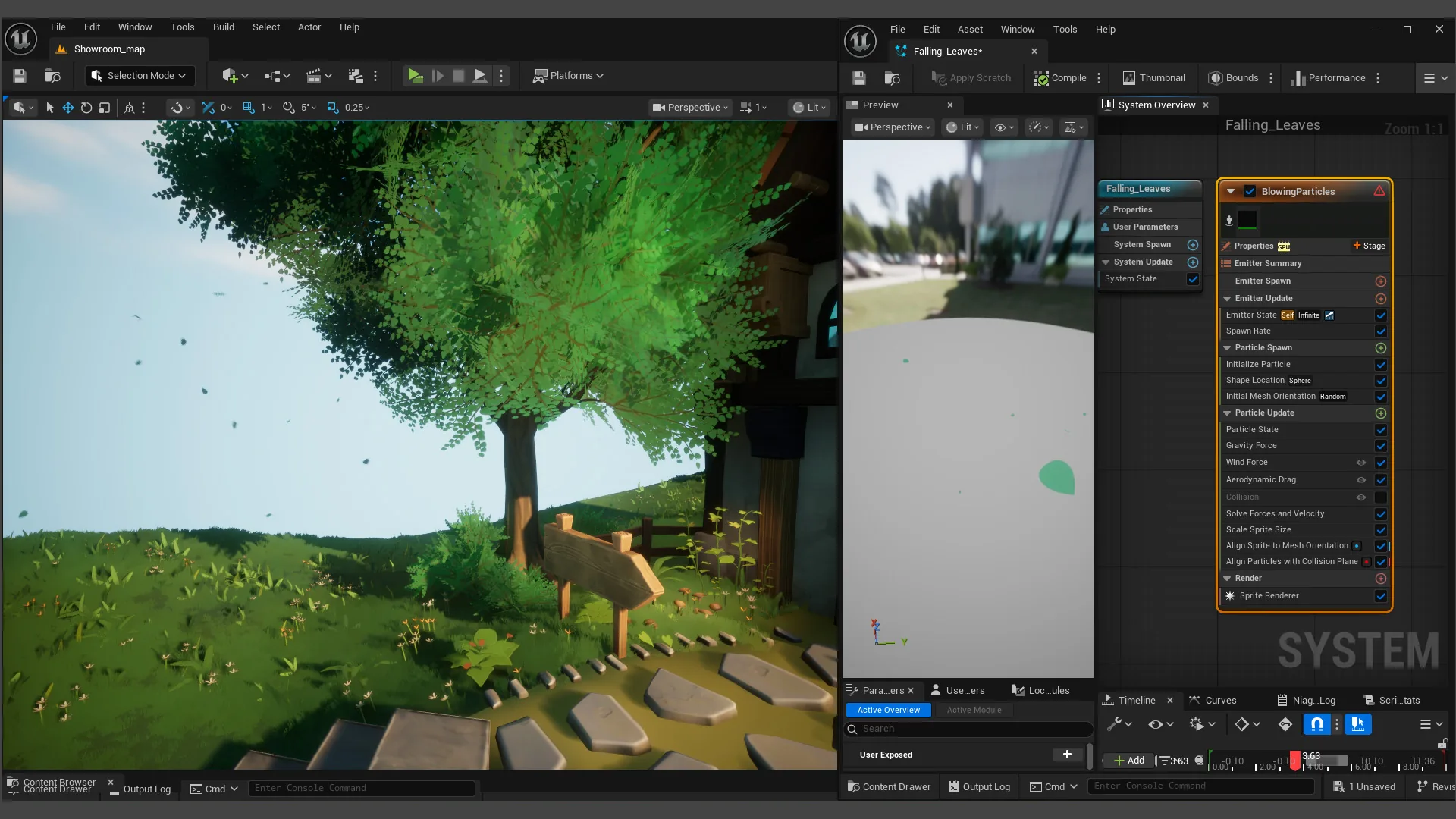Open the Build menu in the main editor

(x=224, y=27)
